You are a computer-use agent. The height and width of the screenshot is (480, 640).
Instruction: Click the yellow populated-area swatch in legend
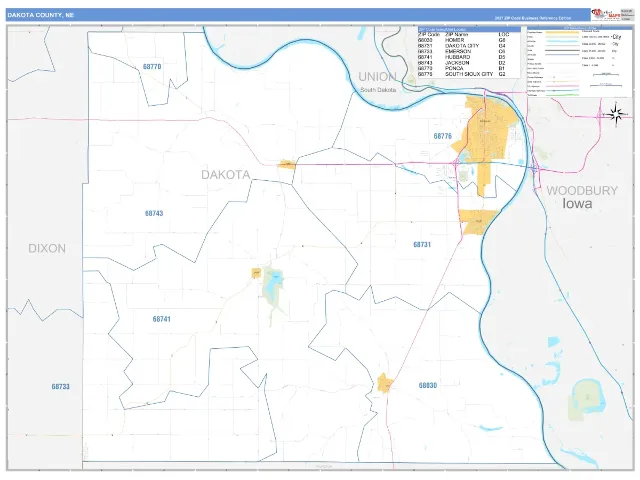click(x=562, y=32)
